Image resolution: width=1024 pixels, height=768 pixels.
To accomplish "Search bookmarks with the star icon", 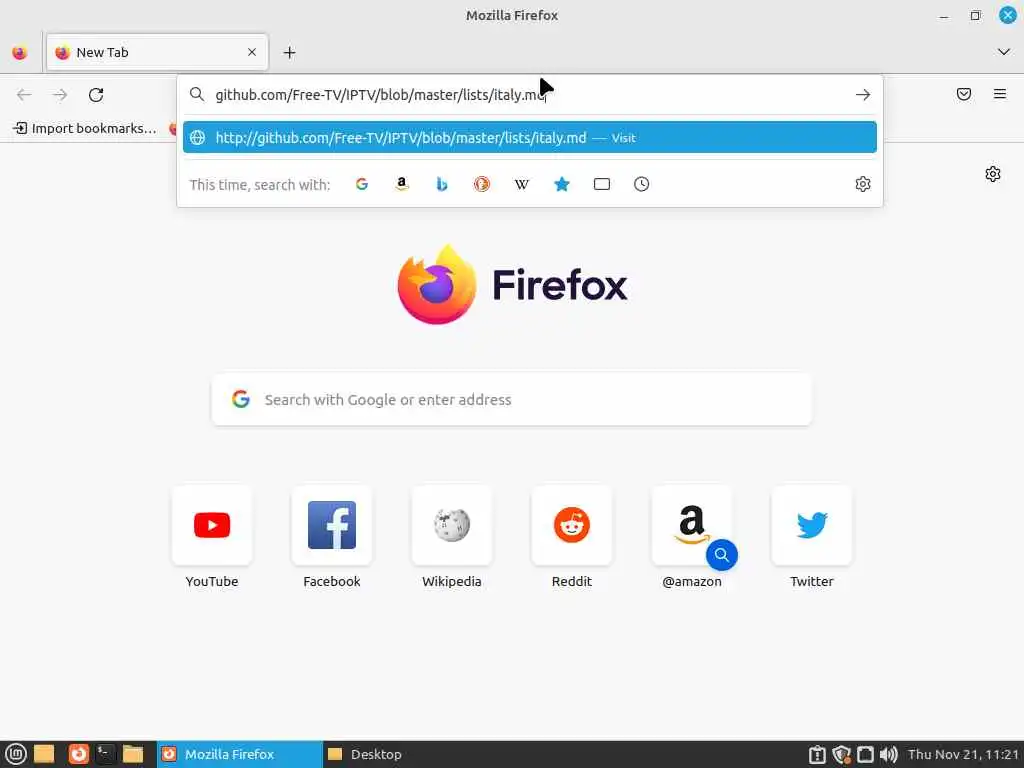I will pyautogui.click(x=562, y=184).
